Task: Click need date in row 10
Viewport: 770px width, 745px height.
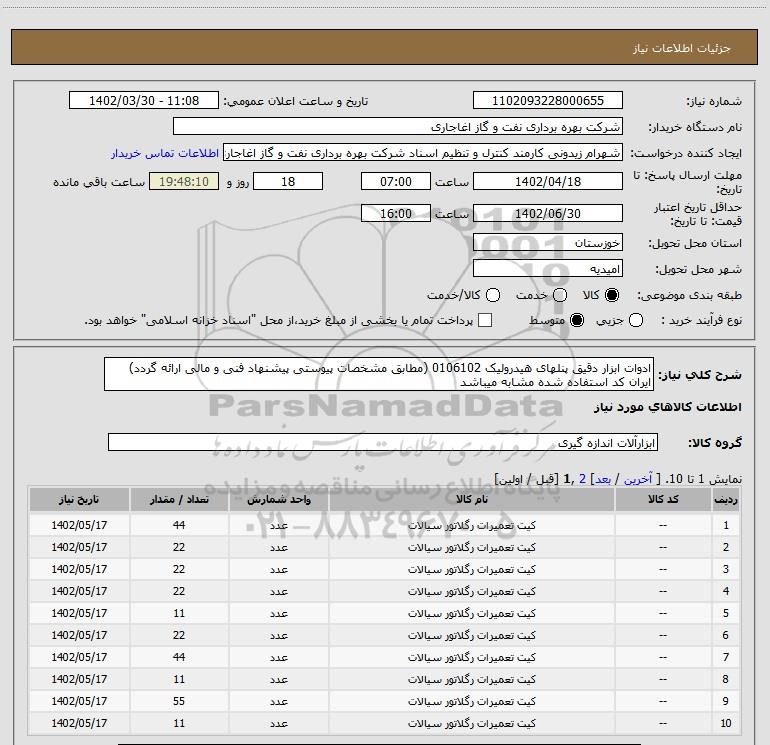Action: 79,723
